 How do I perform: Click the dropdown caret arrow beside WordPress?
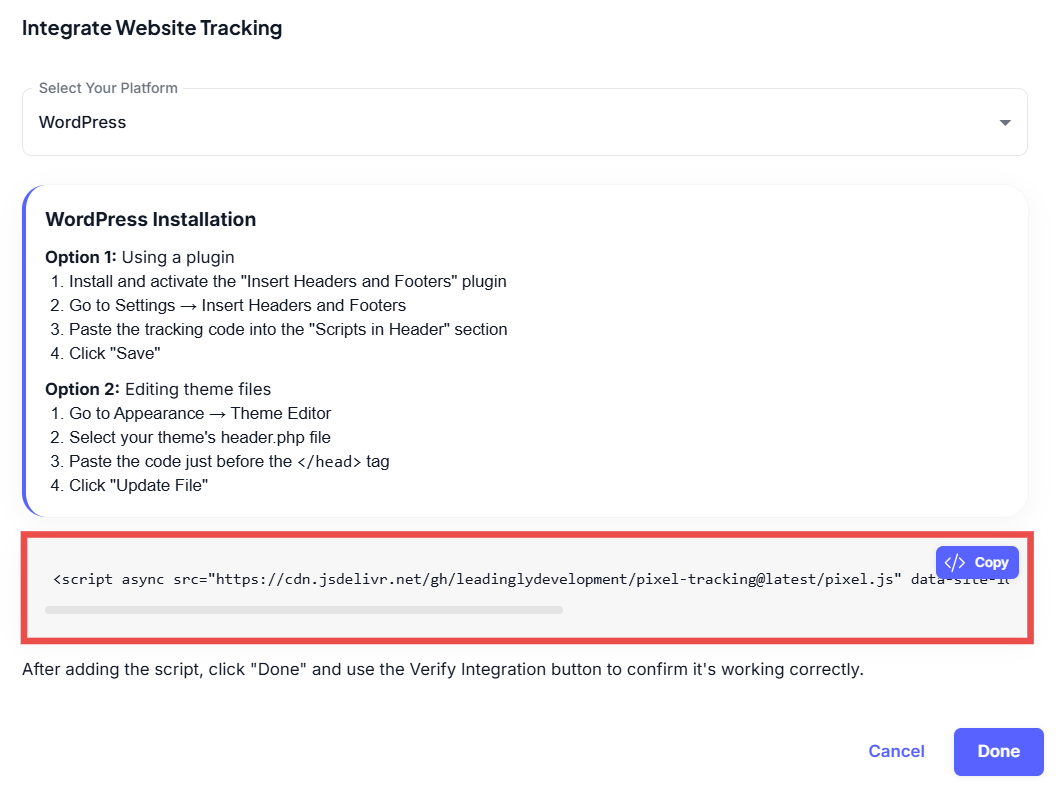(1004, 123)
